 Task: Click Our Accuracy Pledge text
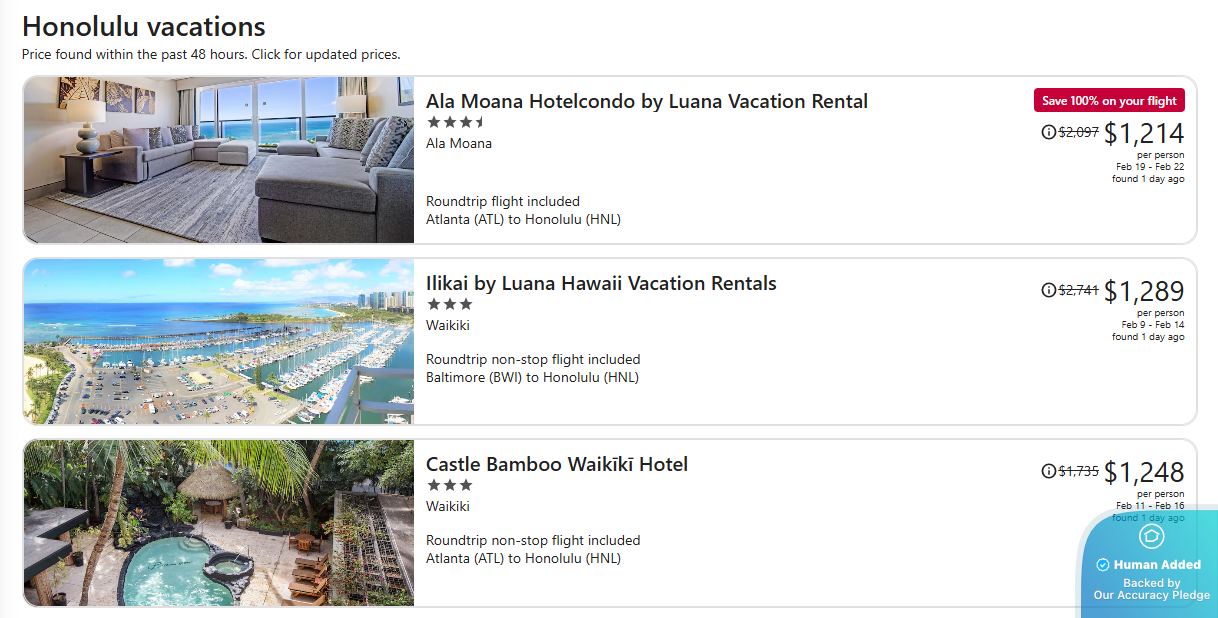(1151, 595)
